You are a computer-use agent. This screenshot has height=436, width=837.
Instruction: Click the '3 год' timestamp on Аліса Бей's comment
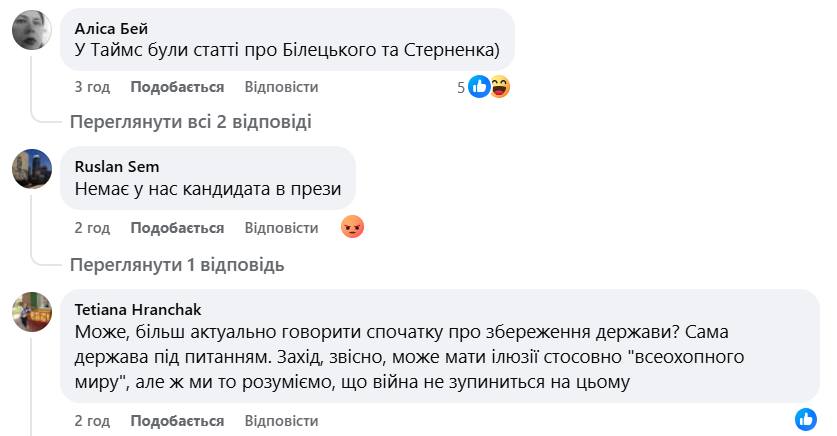click(x=92, y=87)
